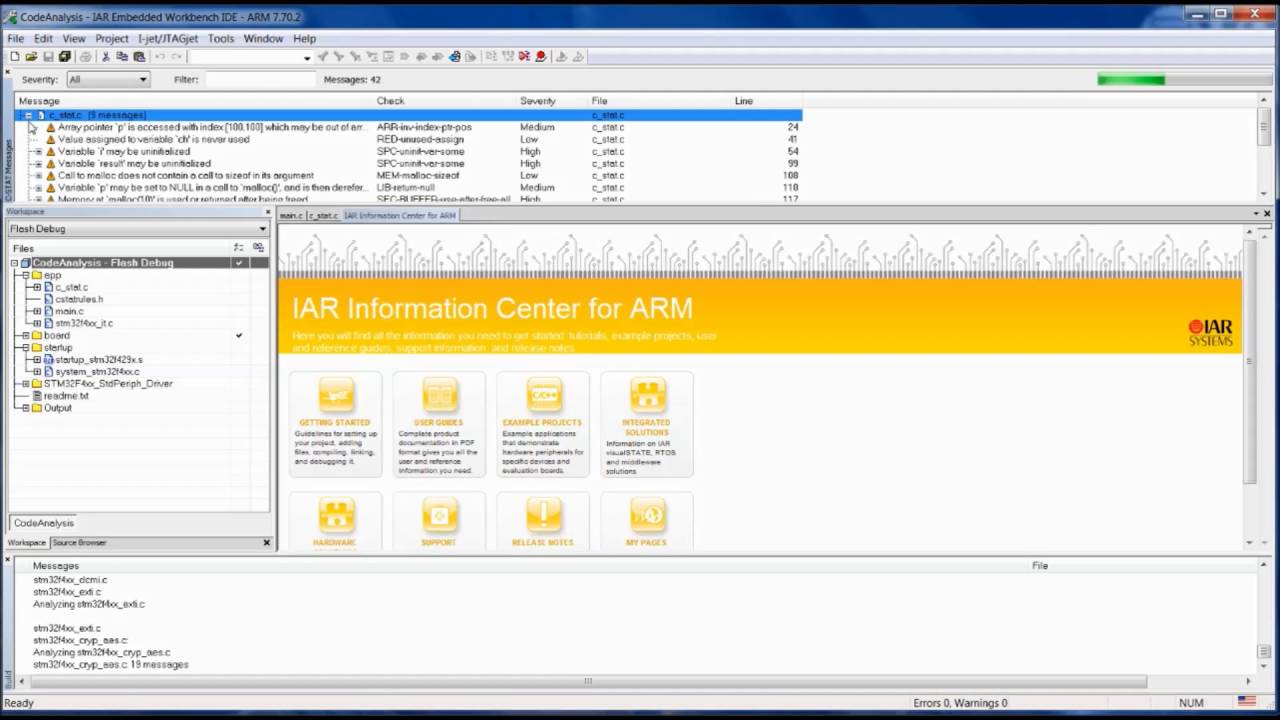This screenshot has width=1280, height=720.
Task: Click the Toggle Breakpoint red icon
Action: coord(541,56)
